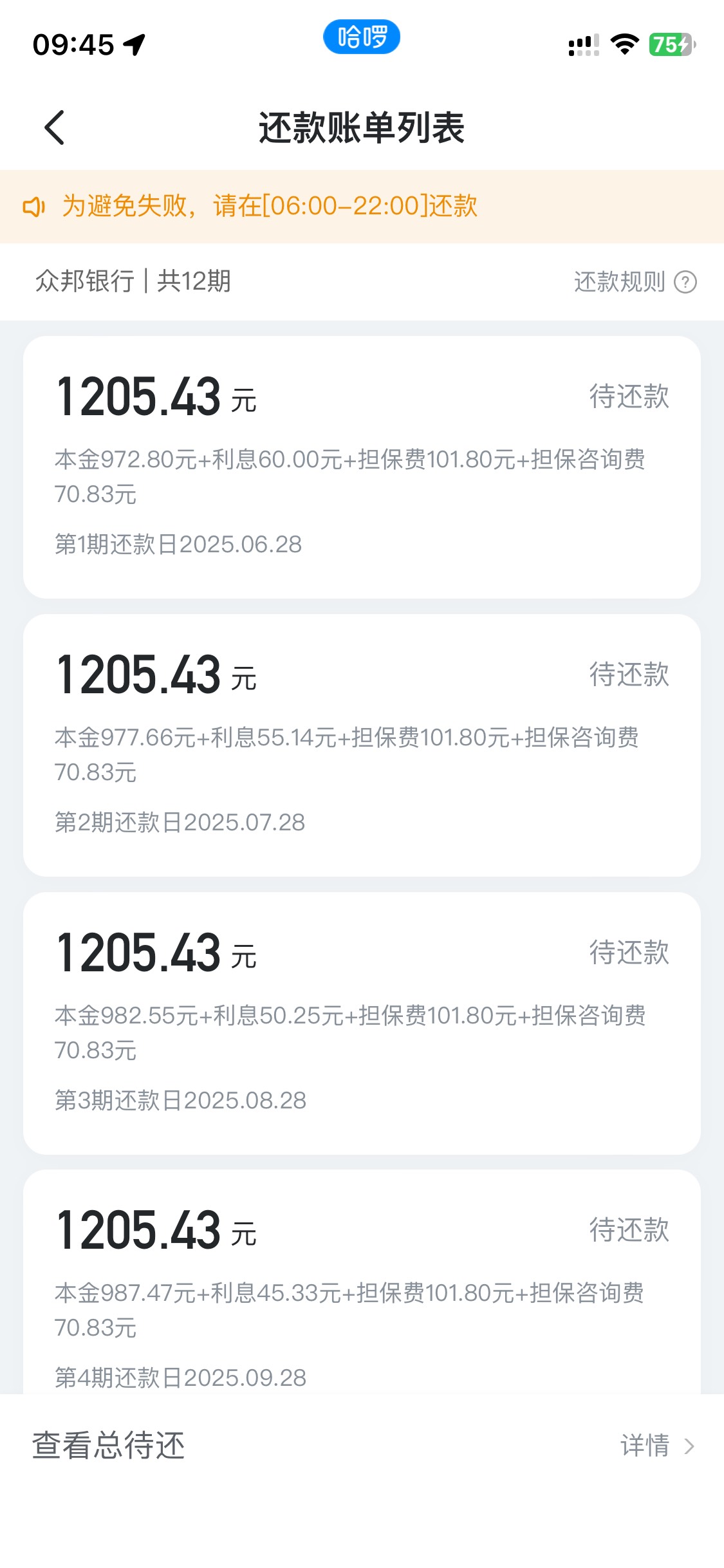Image resolution: width=724 pixels, height=1568 pixels.
Task: Open the first installment card due 2025.06.28
Action: click(x=362, y=467)
